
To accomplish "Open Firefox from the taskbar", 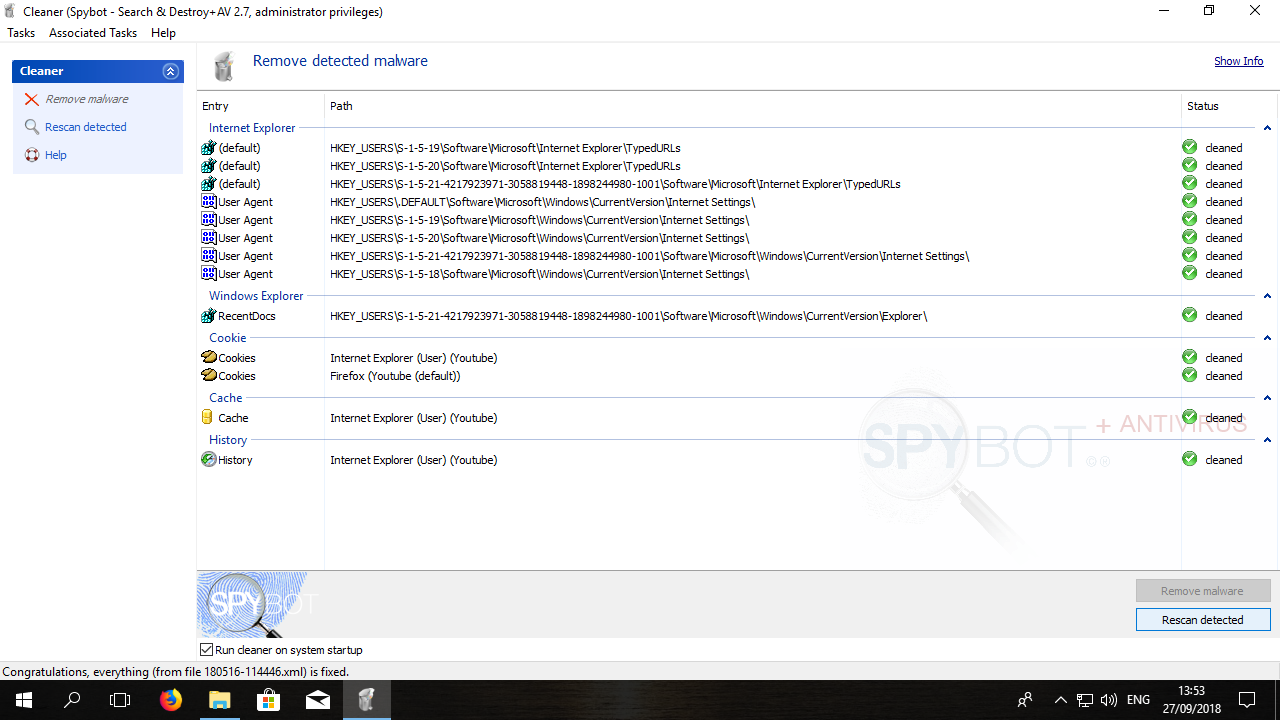I will (x=171, y=700).
